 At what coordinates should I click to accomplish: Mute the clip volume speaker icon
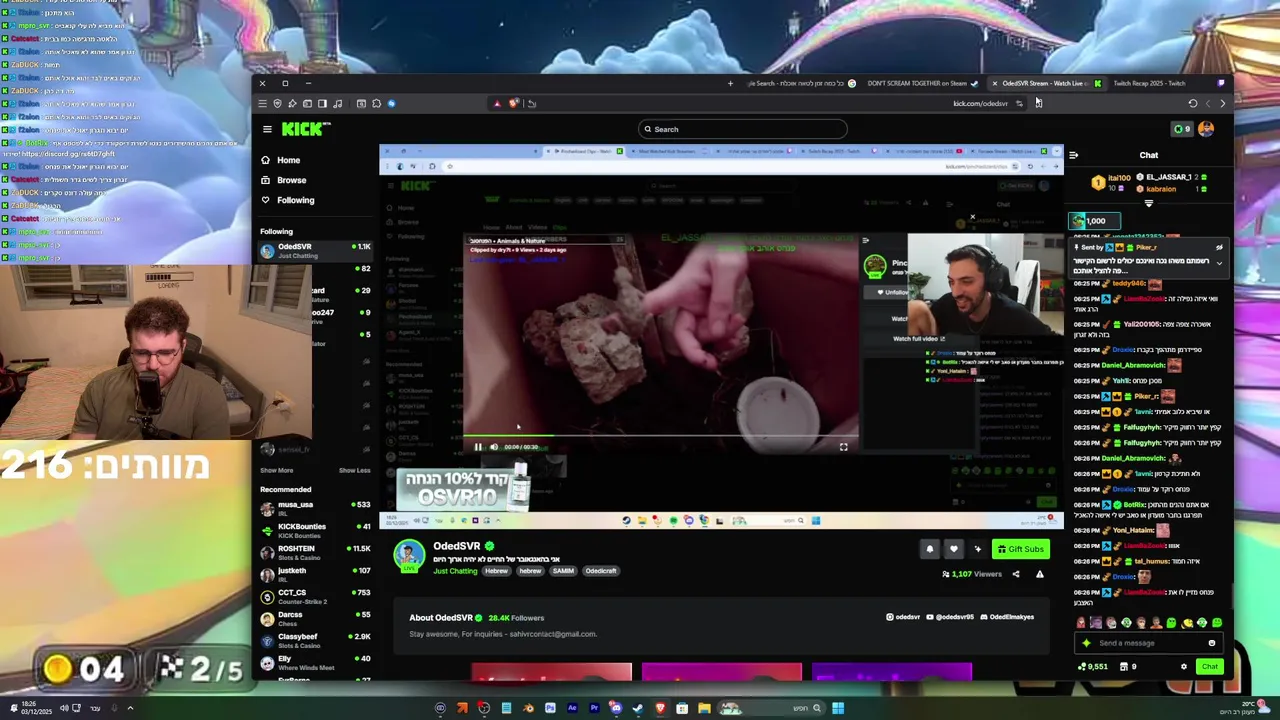click(x=494, y=447)
